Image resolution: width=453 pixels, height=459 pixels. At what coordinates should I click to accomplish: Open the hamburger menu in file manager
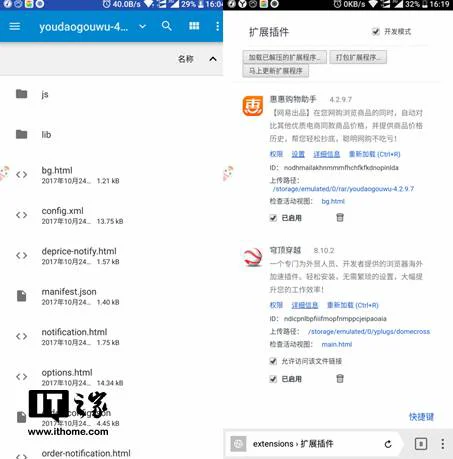(15, 26)
